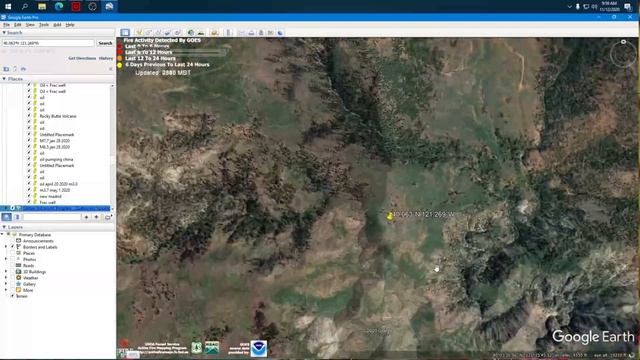Click the search places icon under Places list
Image resolution: width=640 pixels, height=360 pixels.
tap(7, 217)
